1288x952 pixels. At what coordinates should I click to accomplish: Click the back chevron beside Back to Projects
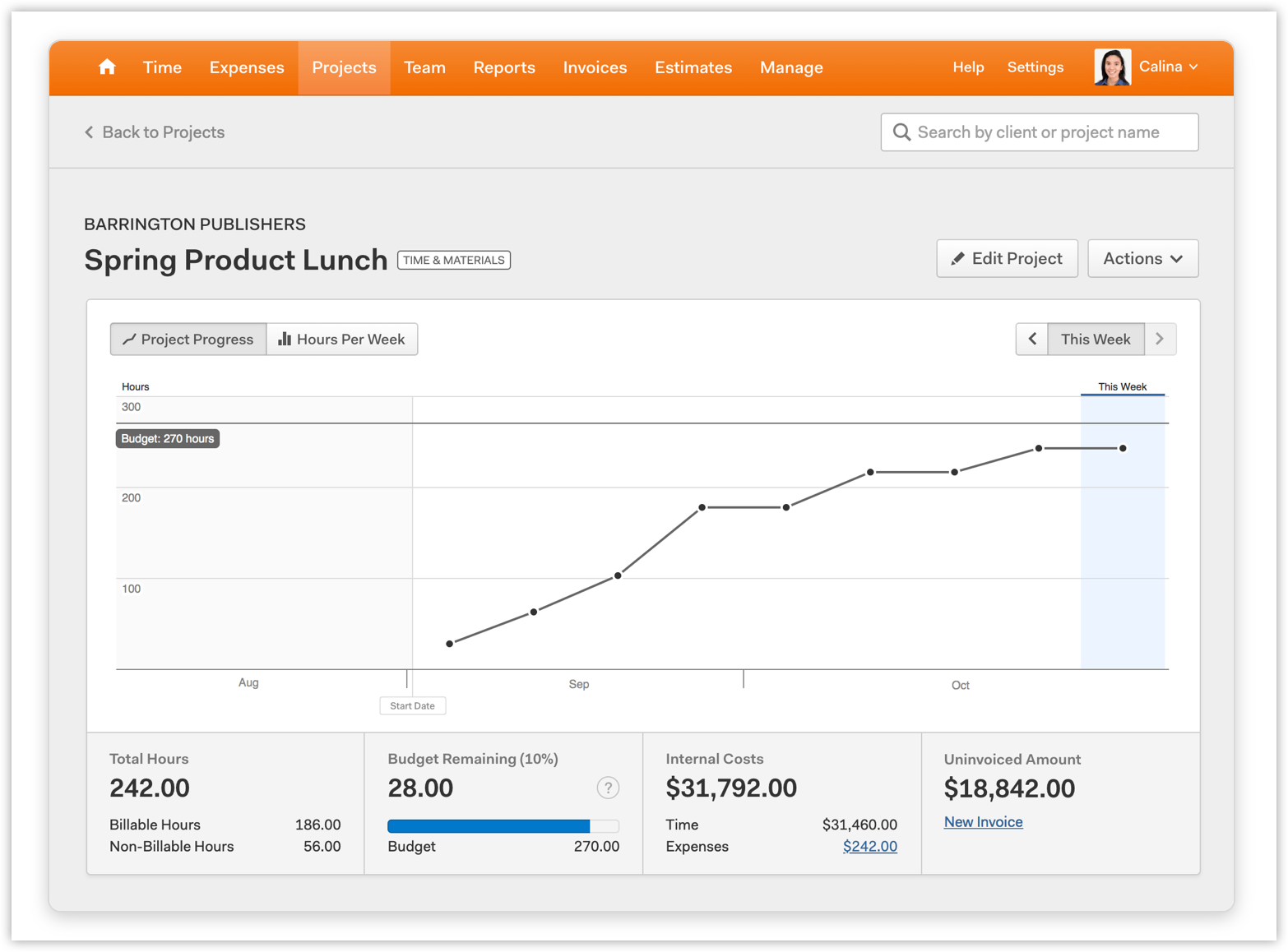[89, 132]
